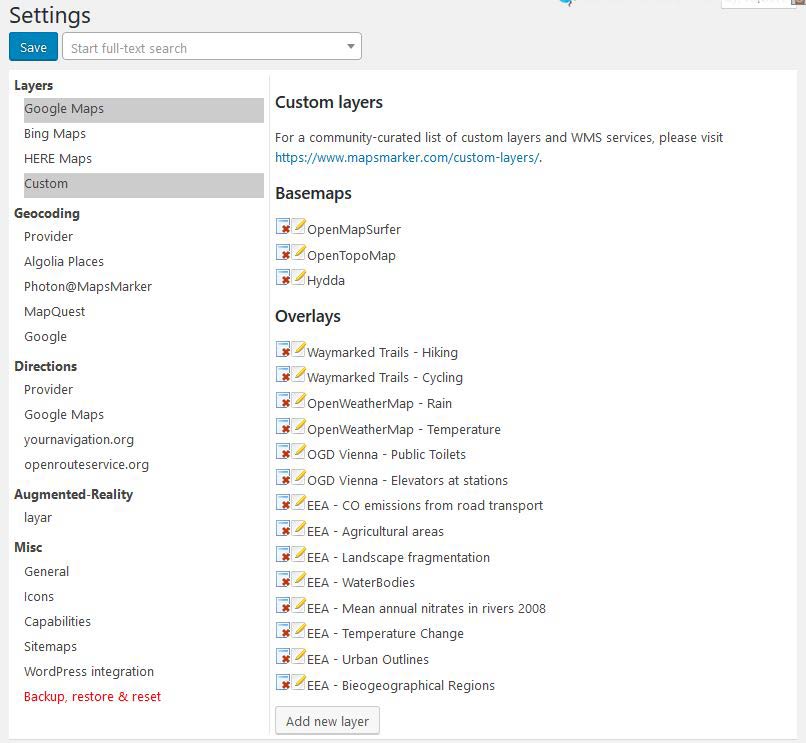Open openrouteservice.org settings
Image resolution: width=806 pixels, height=743 pixels.
click(86, 465)
